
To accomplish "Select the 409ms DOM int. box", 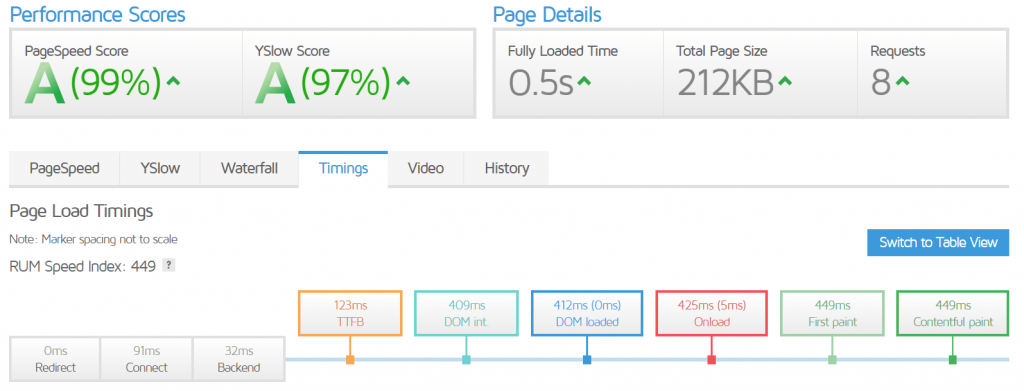I will tap(466, 313).
